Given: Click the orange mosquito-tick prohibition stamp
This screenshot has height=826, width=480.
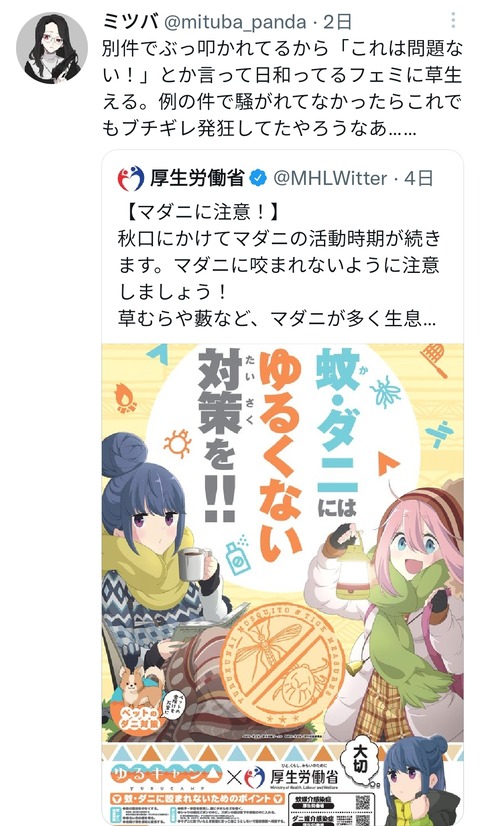Looking at the screenshot, I should point(282,663).
